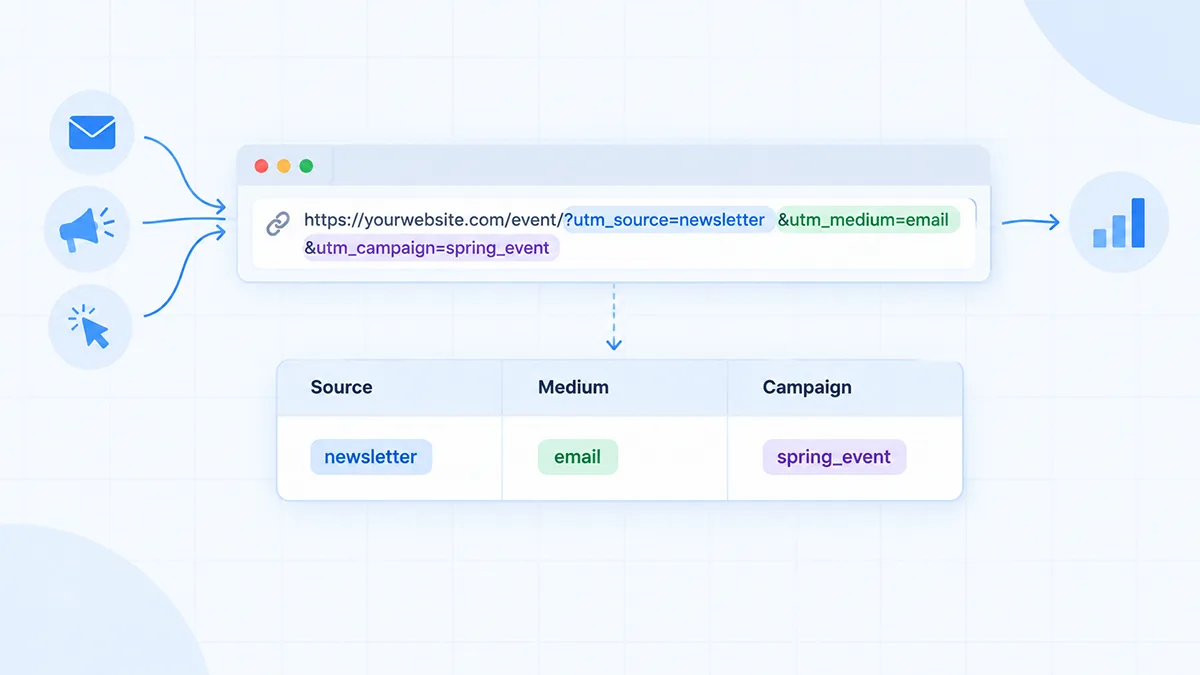
Task: Click the yellow window minimize dot
Action: pyautogui.click(x=284, y=166)
